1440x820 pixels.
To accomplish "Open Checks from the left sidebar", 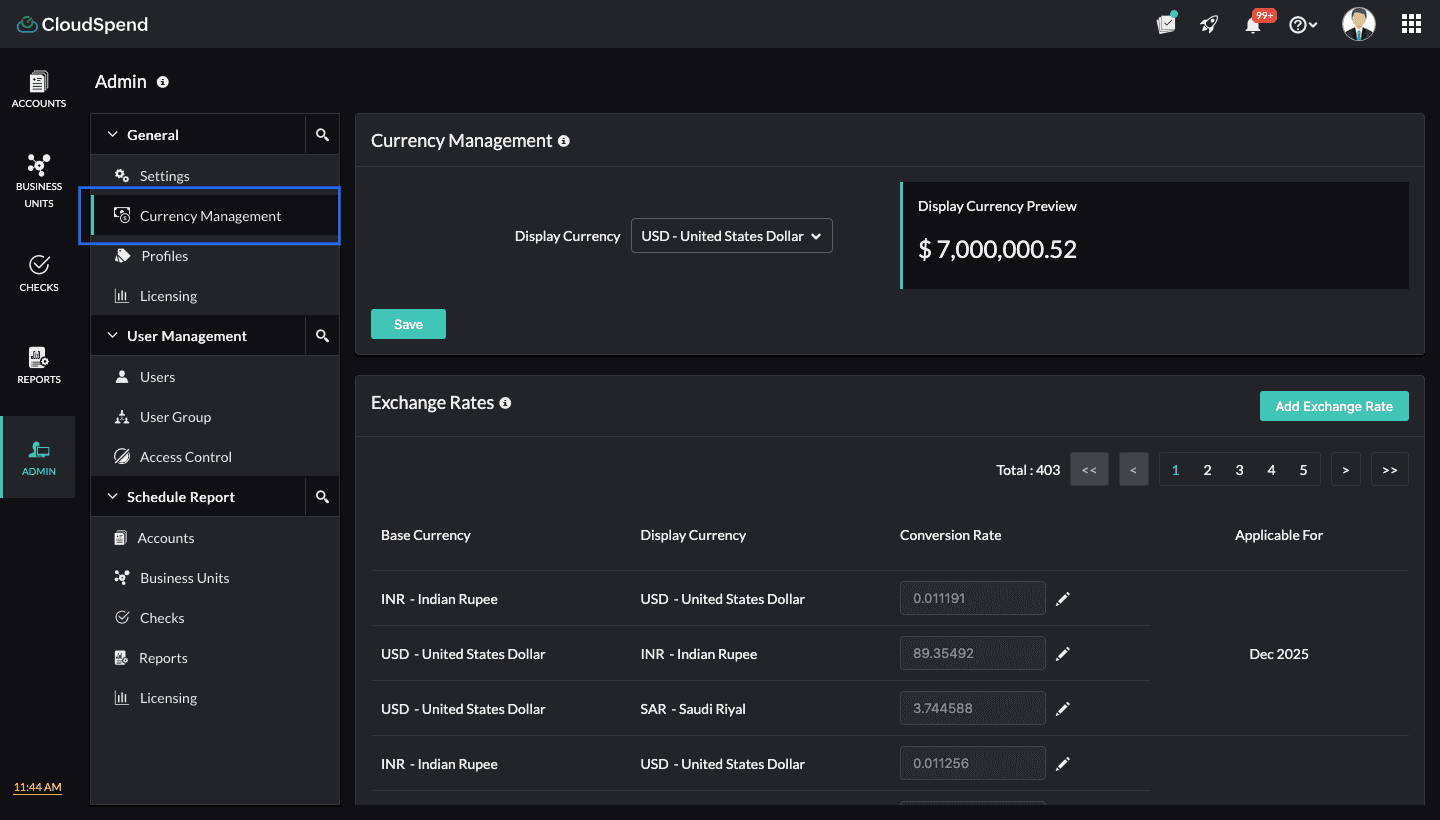I will [38, 271].
